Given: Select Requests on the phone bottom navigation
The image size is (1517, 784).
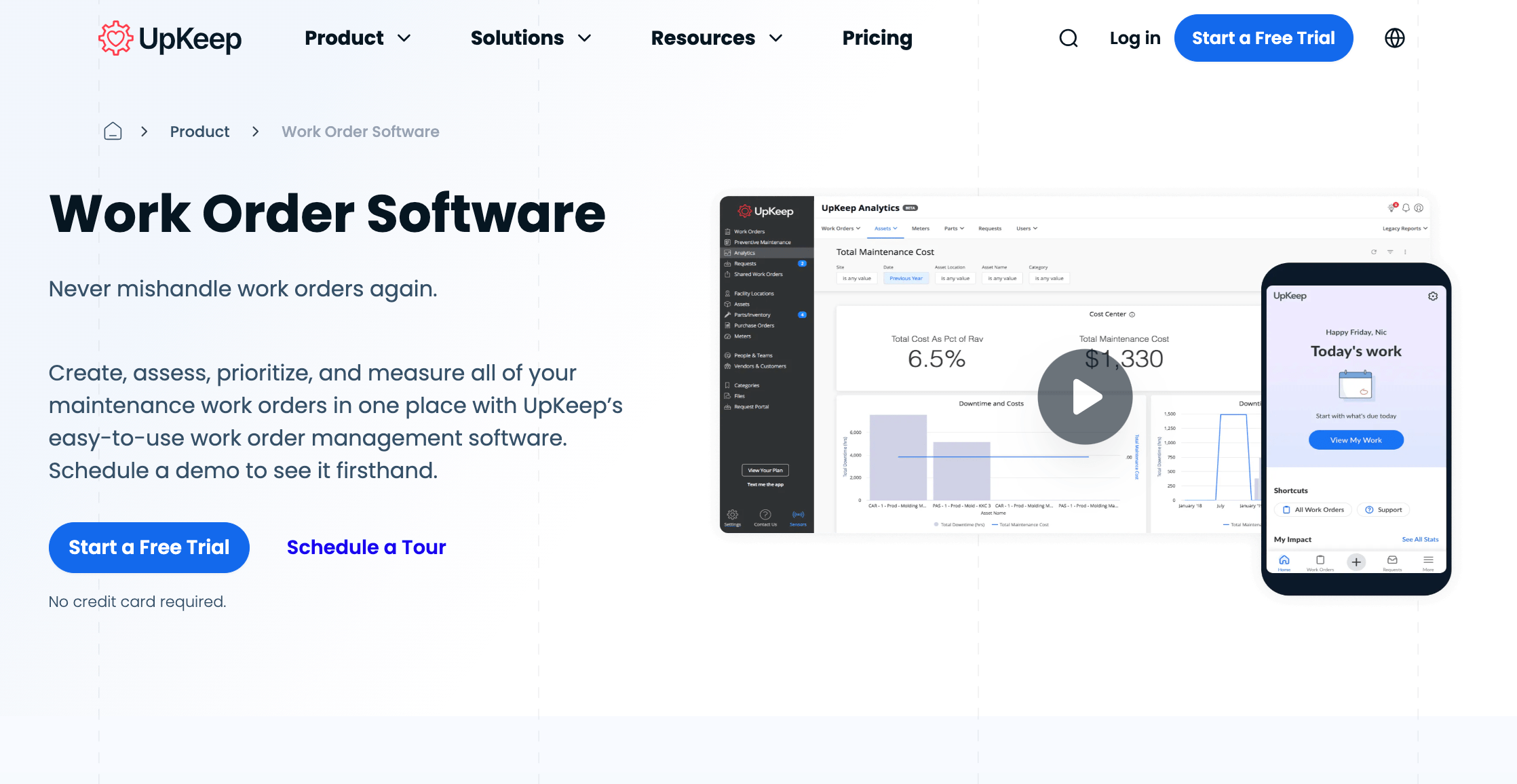Looking at the screenshot, I should click(x=1392, y=562).
